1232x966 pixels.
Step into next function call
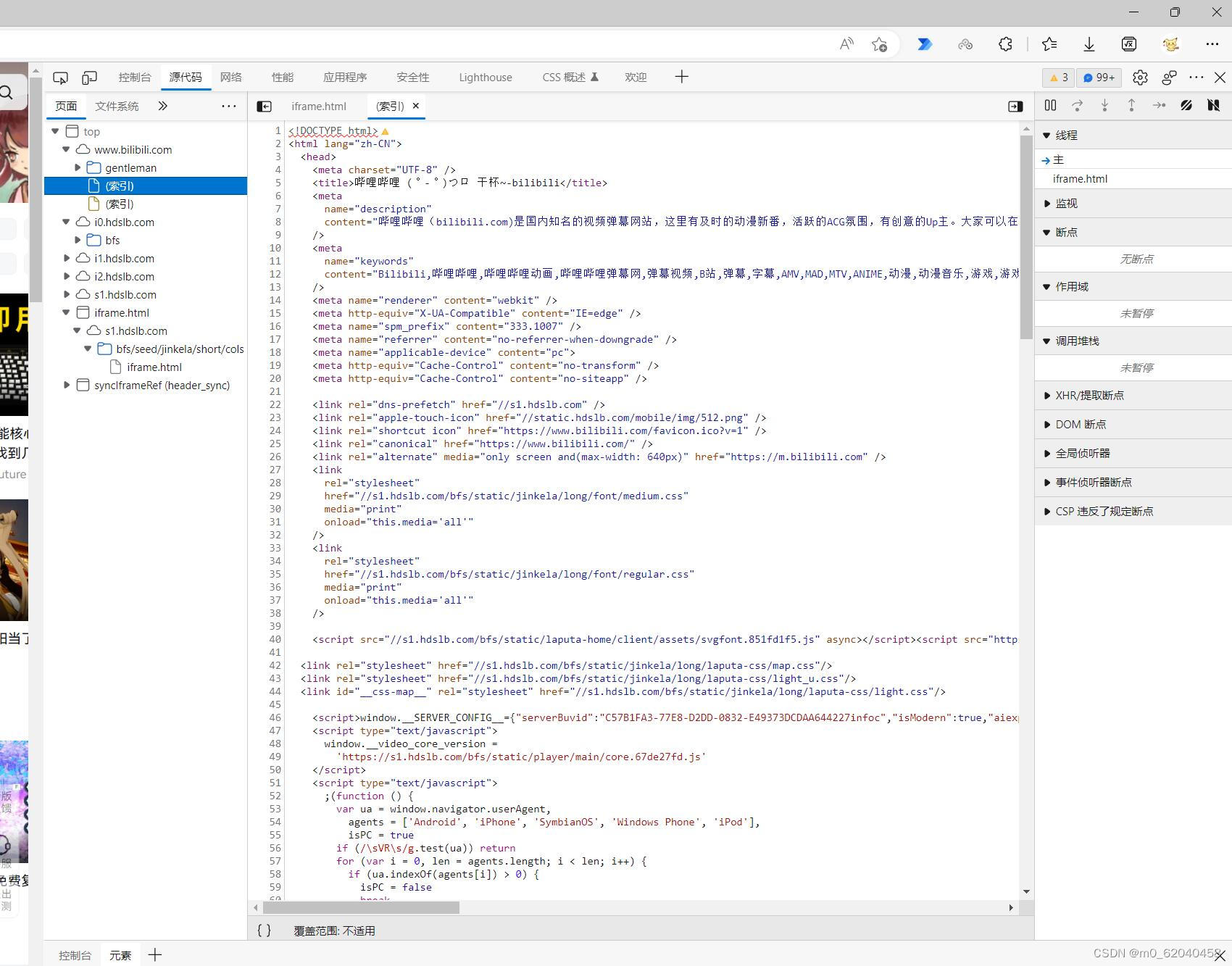click(1104, 106)
